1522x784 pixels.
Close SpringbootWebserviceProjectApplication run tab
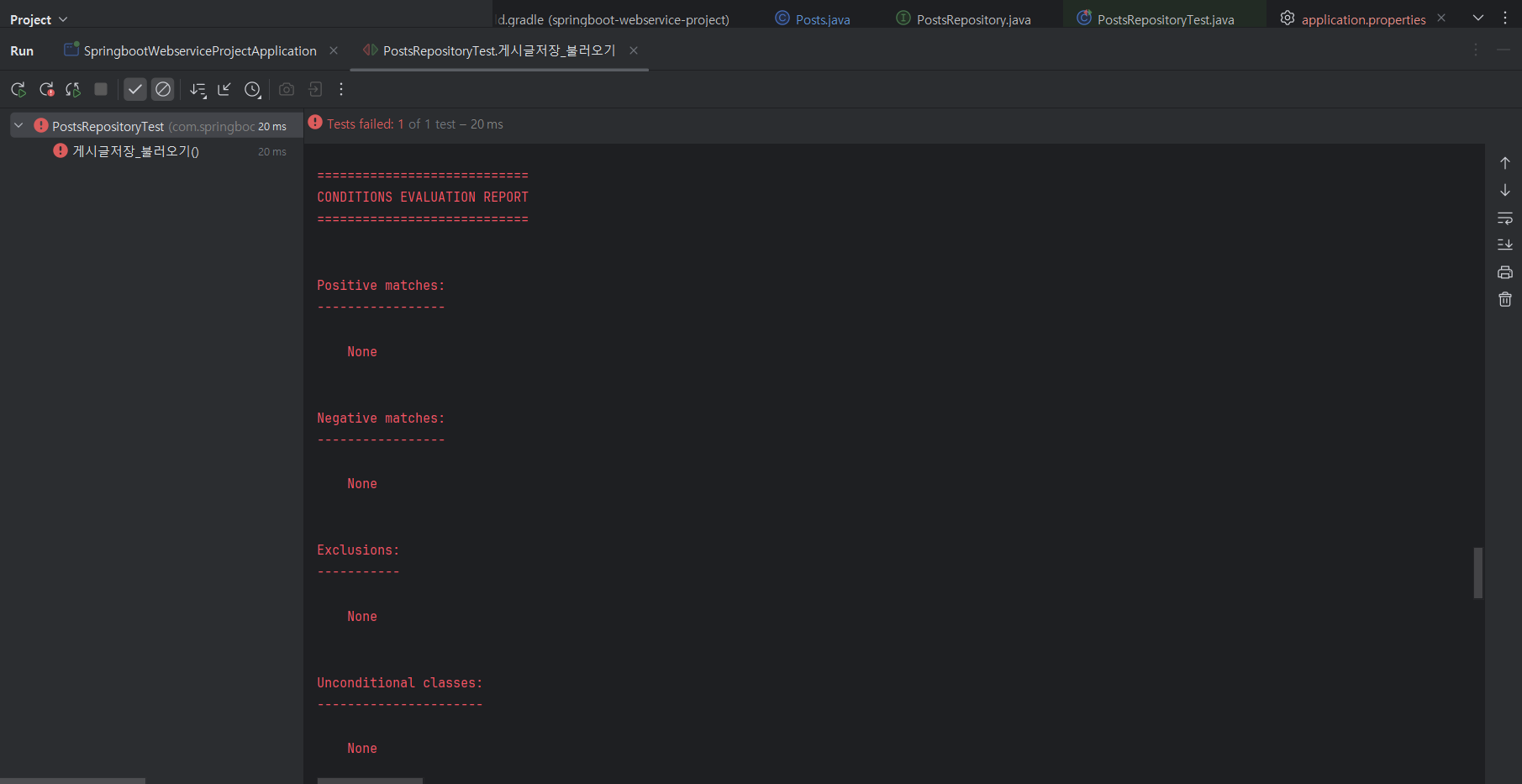[334, 50]
